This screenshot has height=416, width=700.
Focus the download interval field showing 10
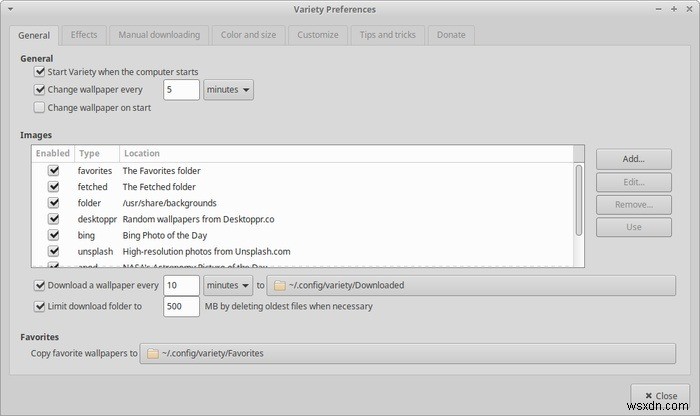[181, 285]
